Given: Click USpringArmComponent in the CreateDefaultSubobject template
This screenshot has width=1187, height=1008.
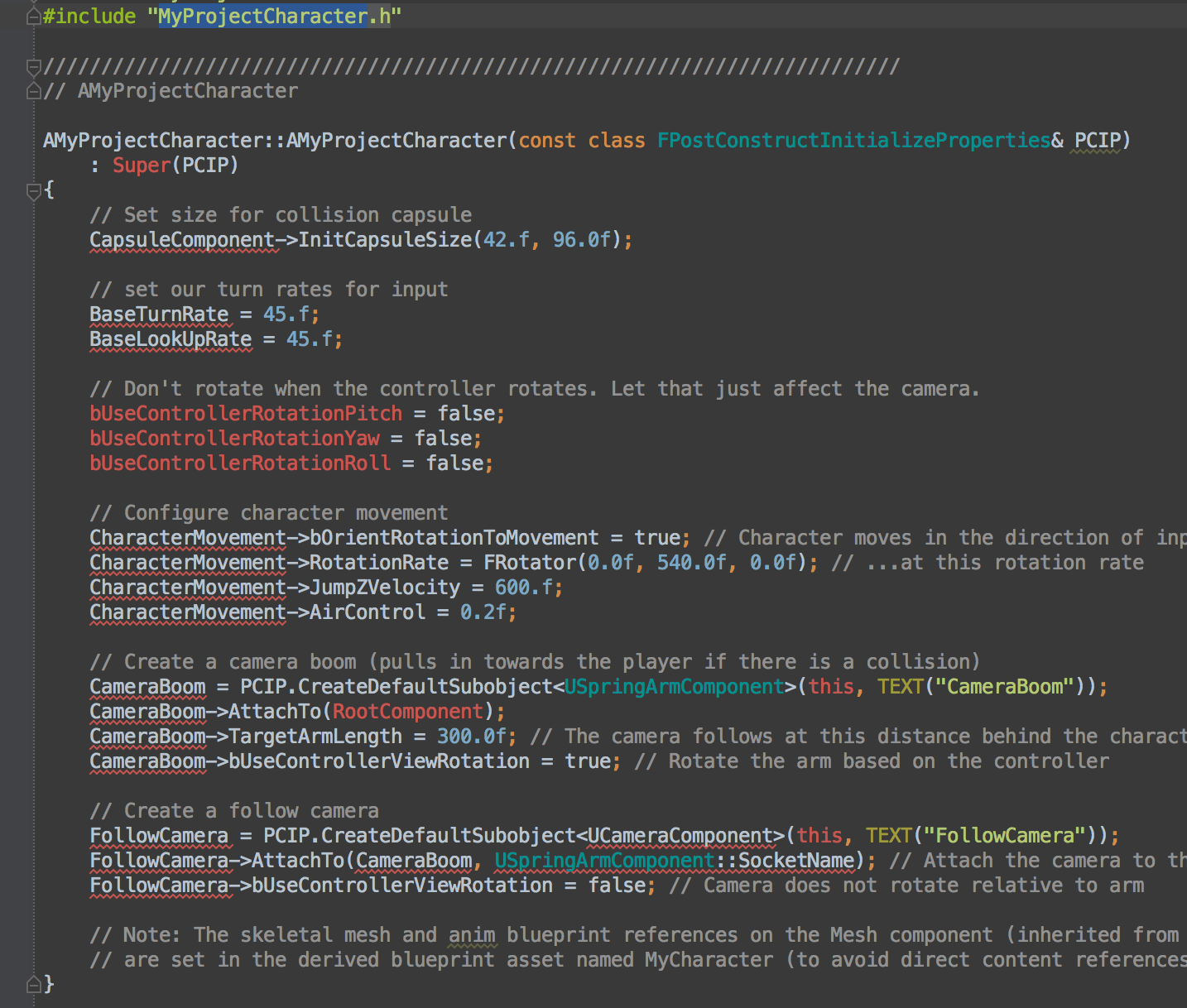Looking at the screenshot, I should tap(674, 687).
